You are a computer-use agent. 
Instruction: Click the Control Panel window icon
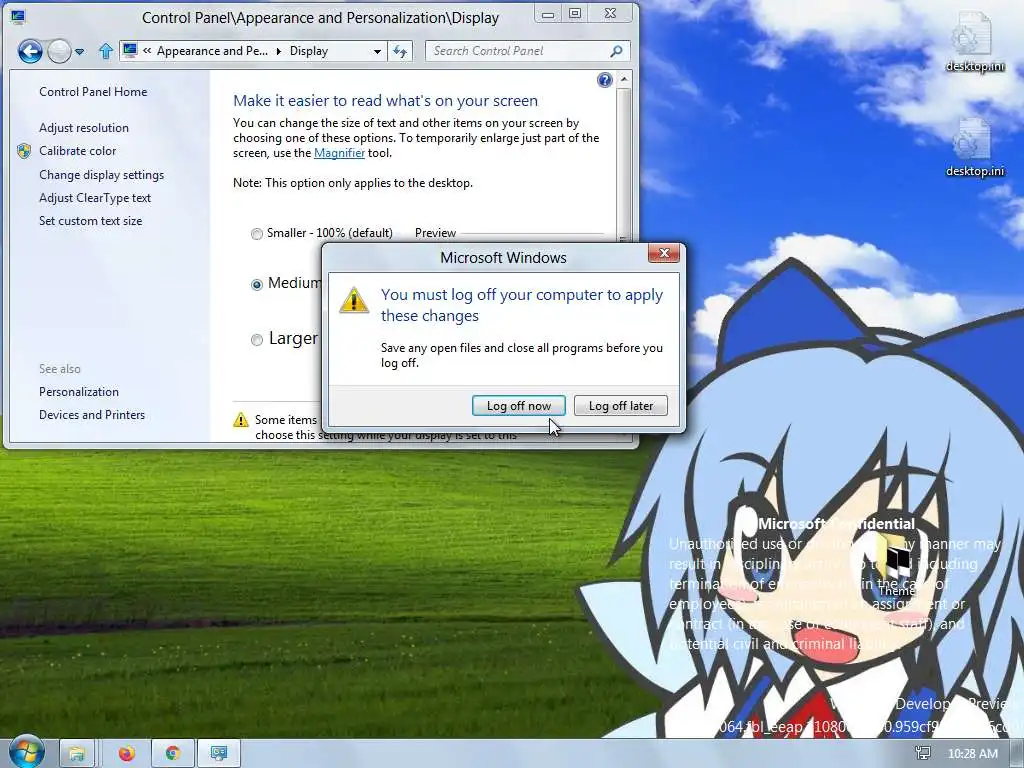(x=18, y=18)
